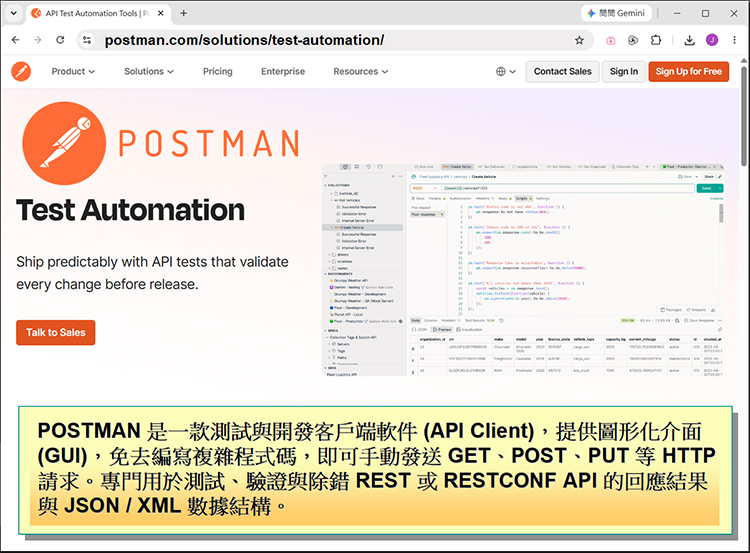This screenshot has width=750, height=553.
Task: Open the language globe selector
Action: (x=506, y=71)
